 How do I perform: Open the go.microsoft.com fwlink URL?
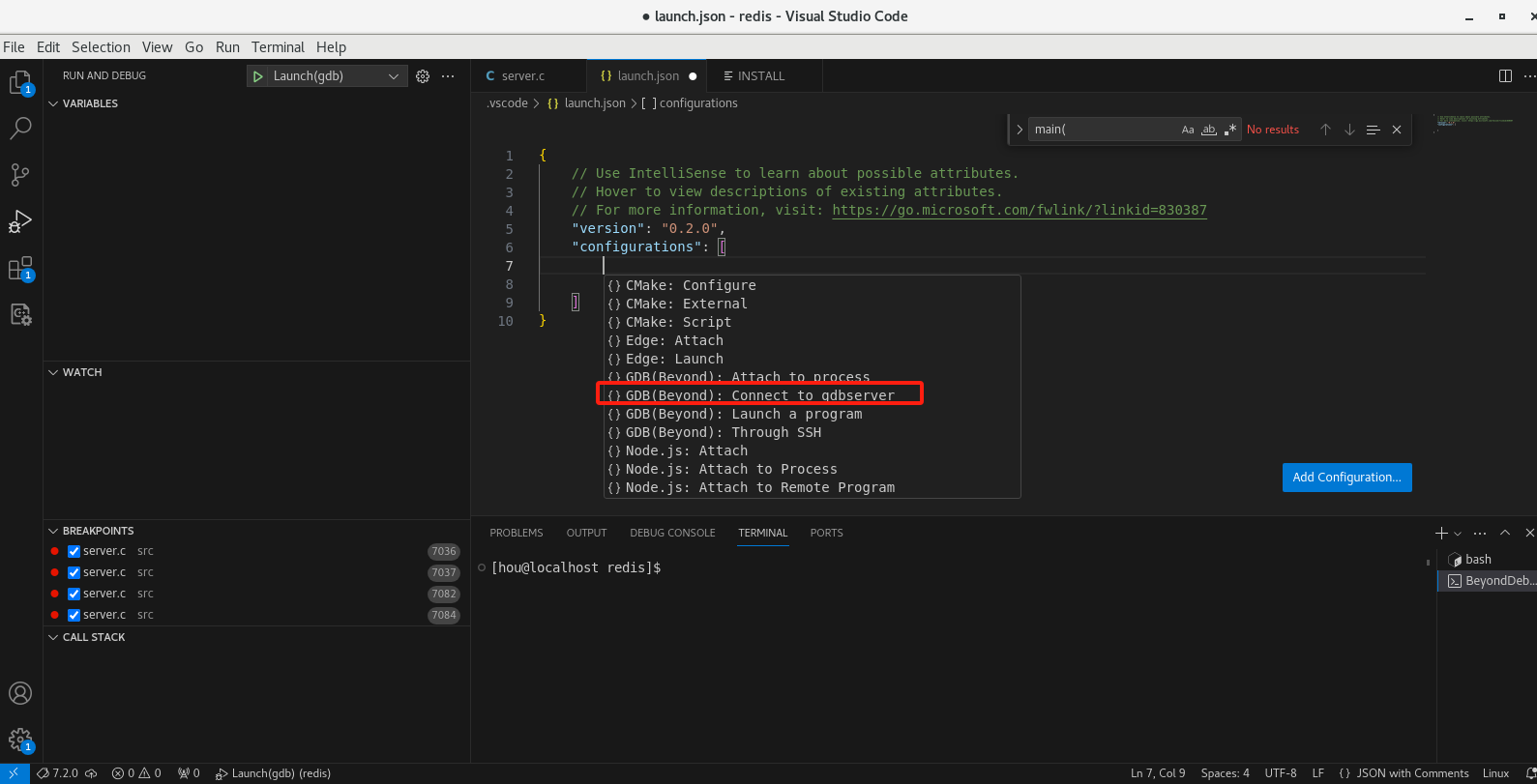1020,210
